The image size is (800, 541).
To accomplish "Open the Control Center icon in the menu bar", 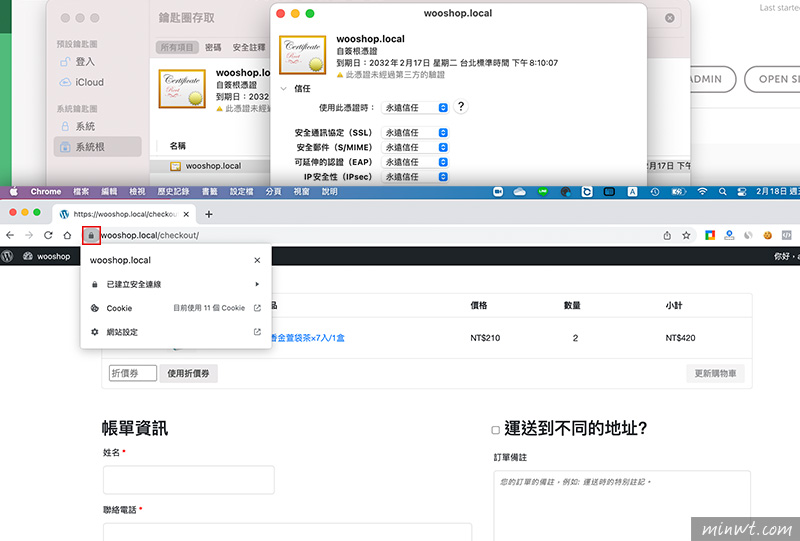I will click(742, 191).
